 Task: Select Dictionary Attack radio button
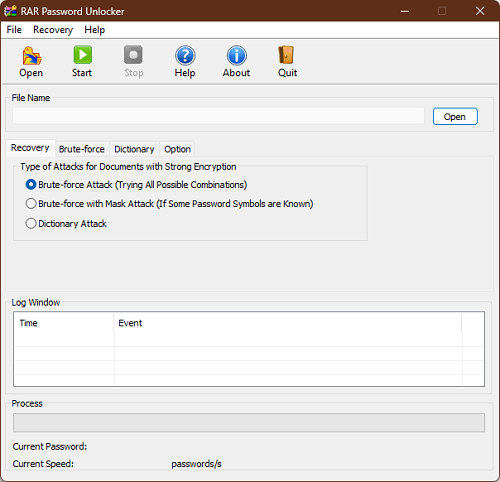click(31, 223)
